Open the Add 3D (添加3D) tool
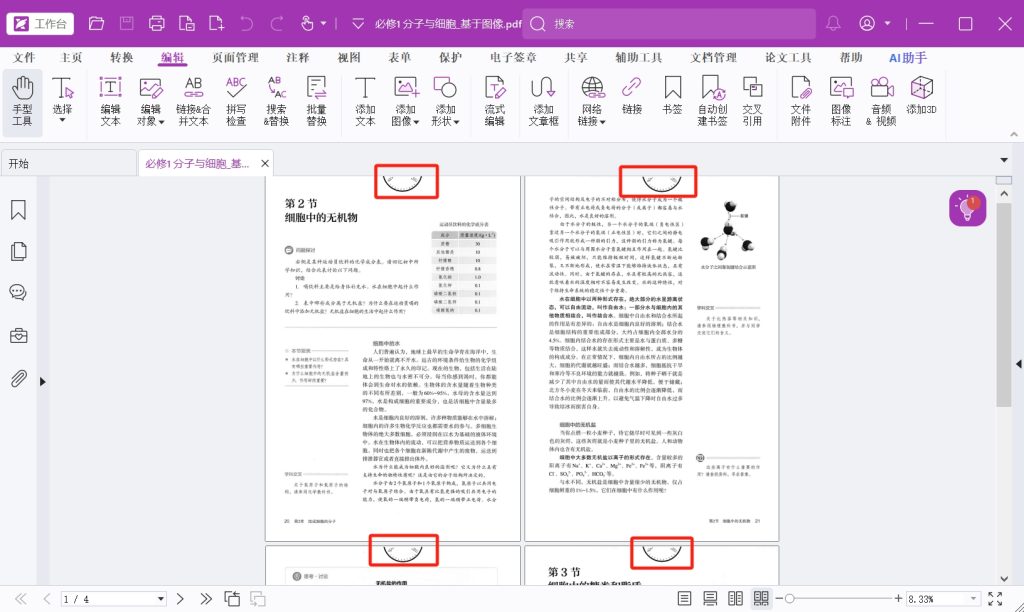This screenshot has width=1024, height=612. [x=921, y=102]
